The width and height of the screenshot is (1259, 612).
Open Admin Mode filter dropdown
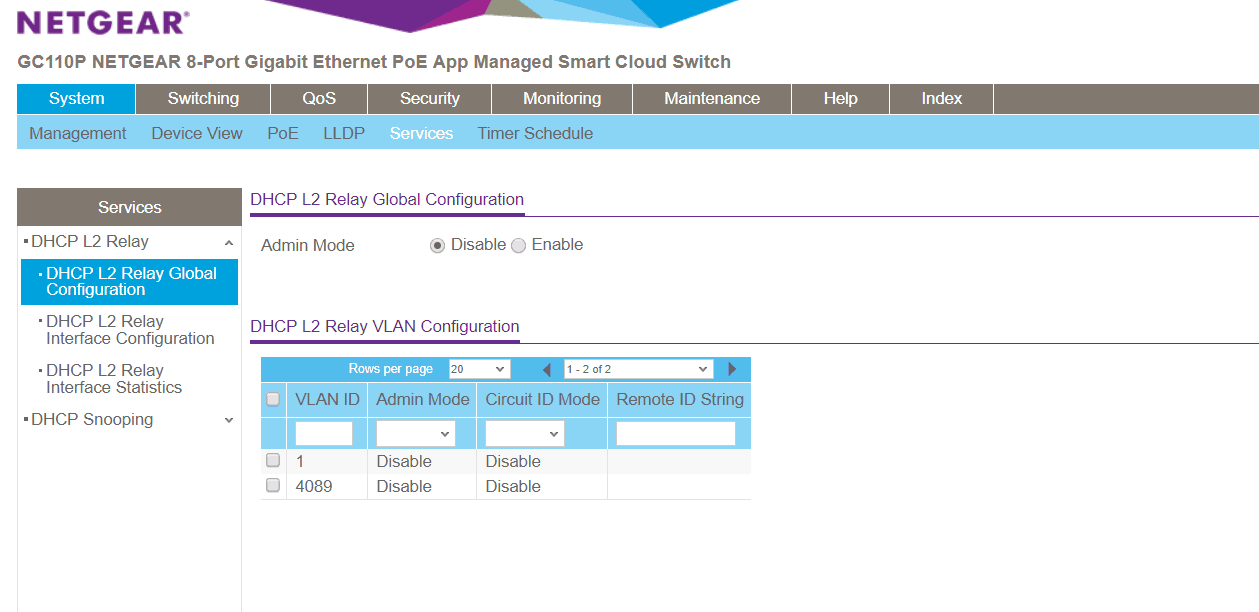(x=416, y=434)
